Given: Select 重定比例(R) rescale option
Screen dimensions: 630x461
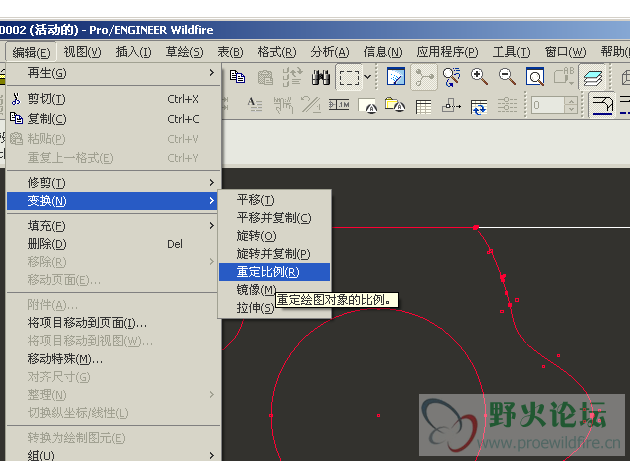Looking at the screenshot, I should [274, 272].
